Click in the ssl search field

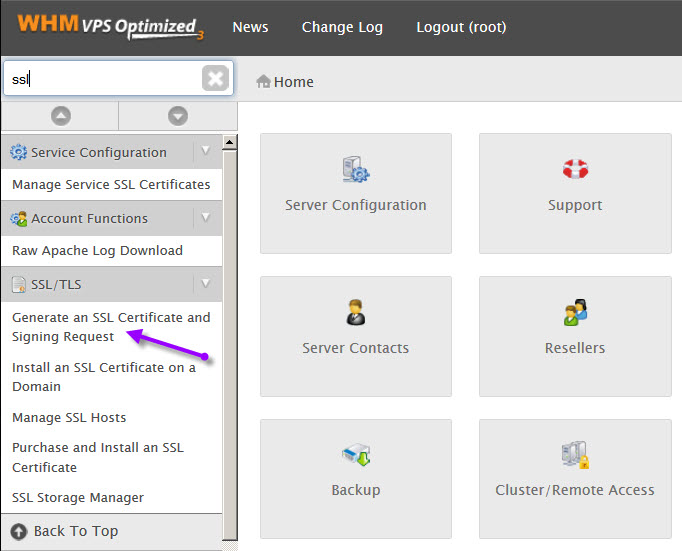[x=100, y=79]
